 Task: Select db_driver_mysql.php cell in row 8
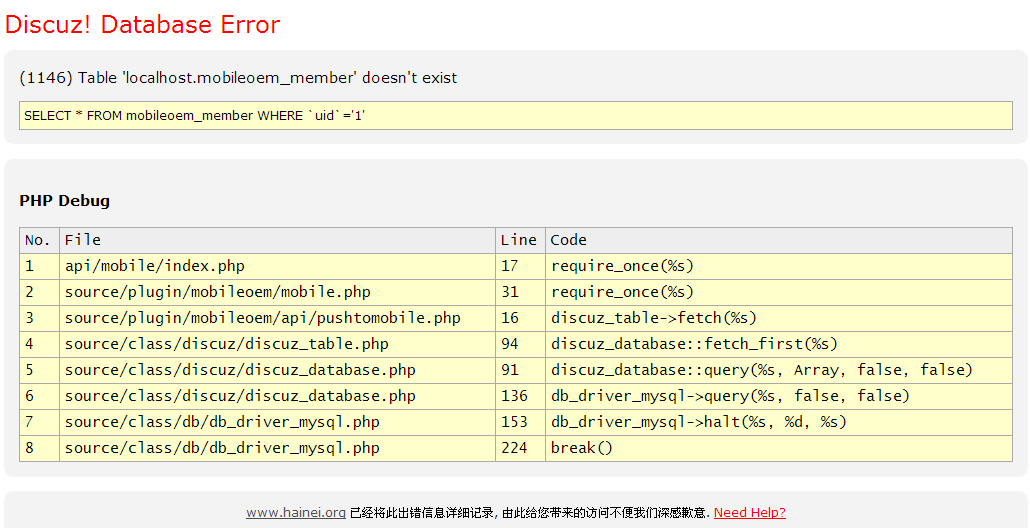click(277, 448)
